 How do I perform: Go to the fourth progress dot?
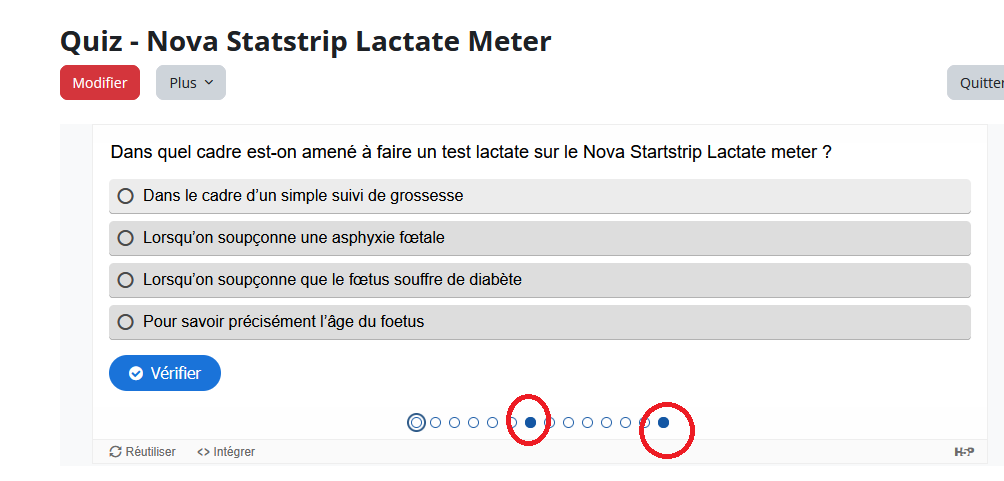[473, 423]
